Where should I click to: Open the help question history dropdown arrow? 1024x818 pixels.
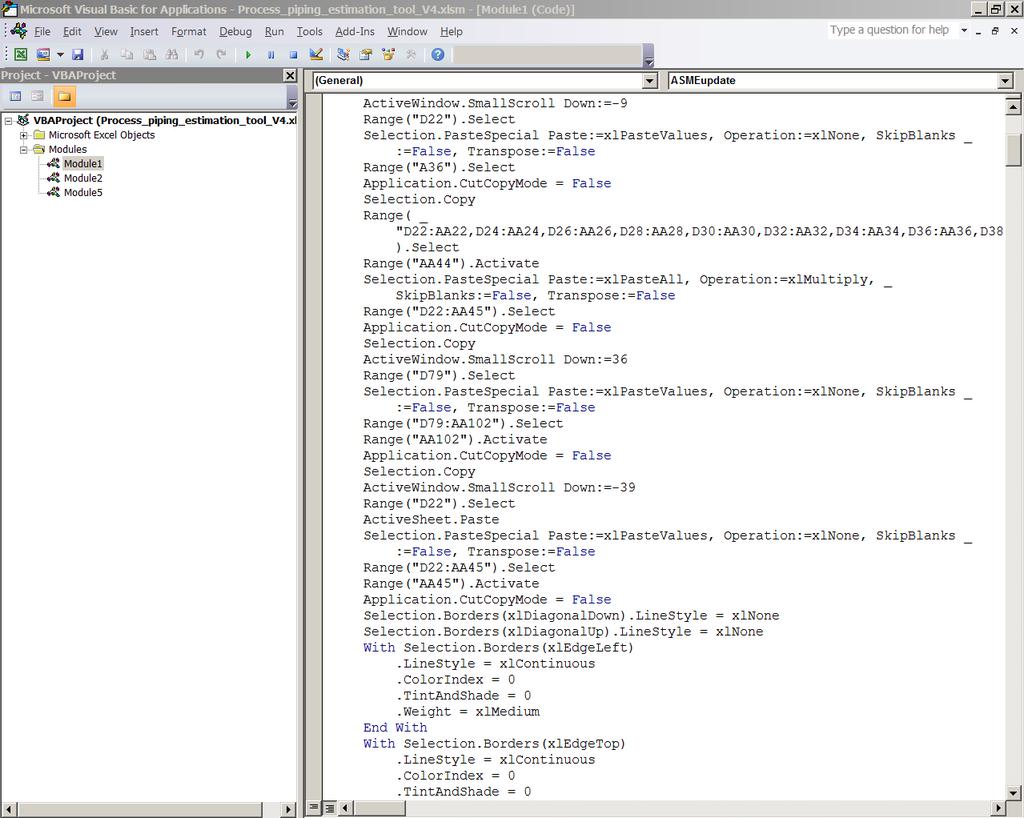(x=964, y=30)
